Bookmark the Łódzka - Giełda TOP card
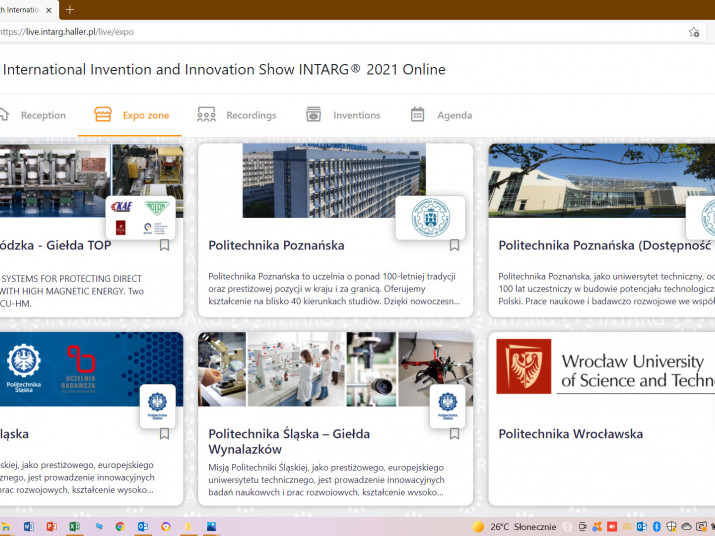 165,245
